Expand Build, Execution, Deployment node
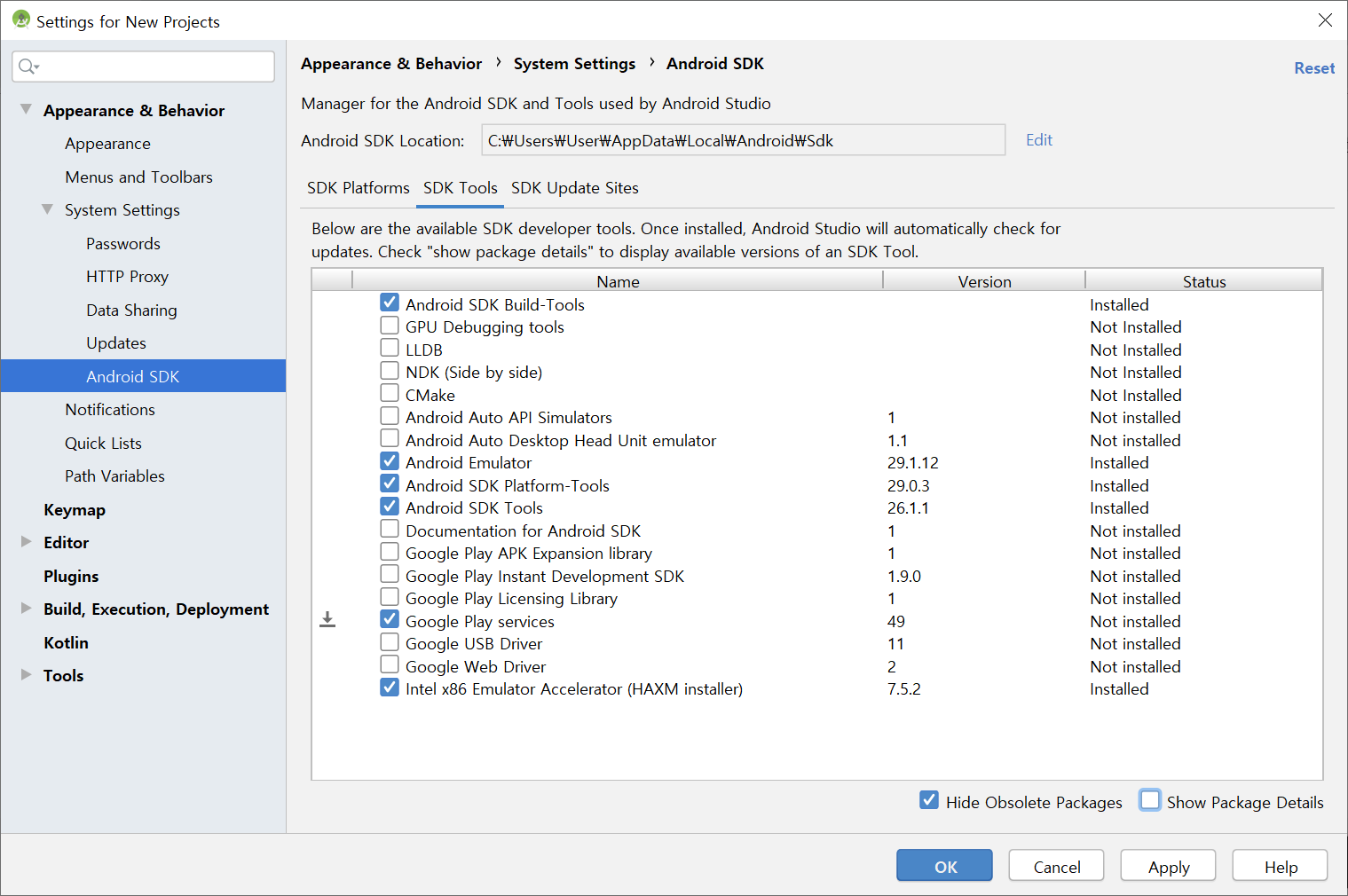The width and height of the screenshot is (1348, 896). point(26,608)
